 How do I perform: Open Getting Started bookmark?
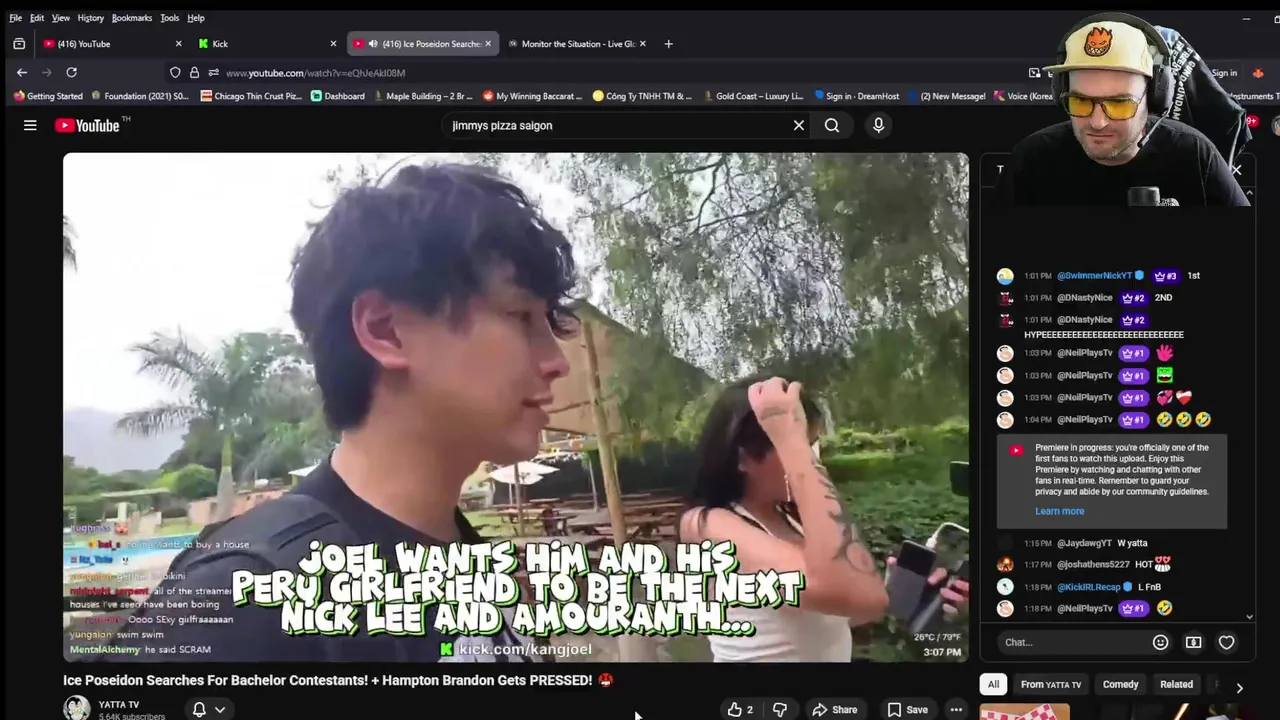tap(48, 96)
